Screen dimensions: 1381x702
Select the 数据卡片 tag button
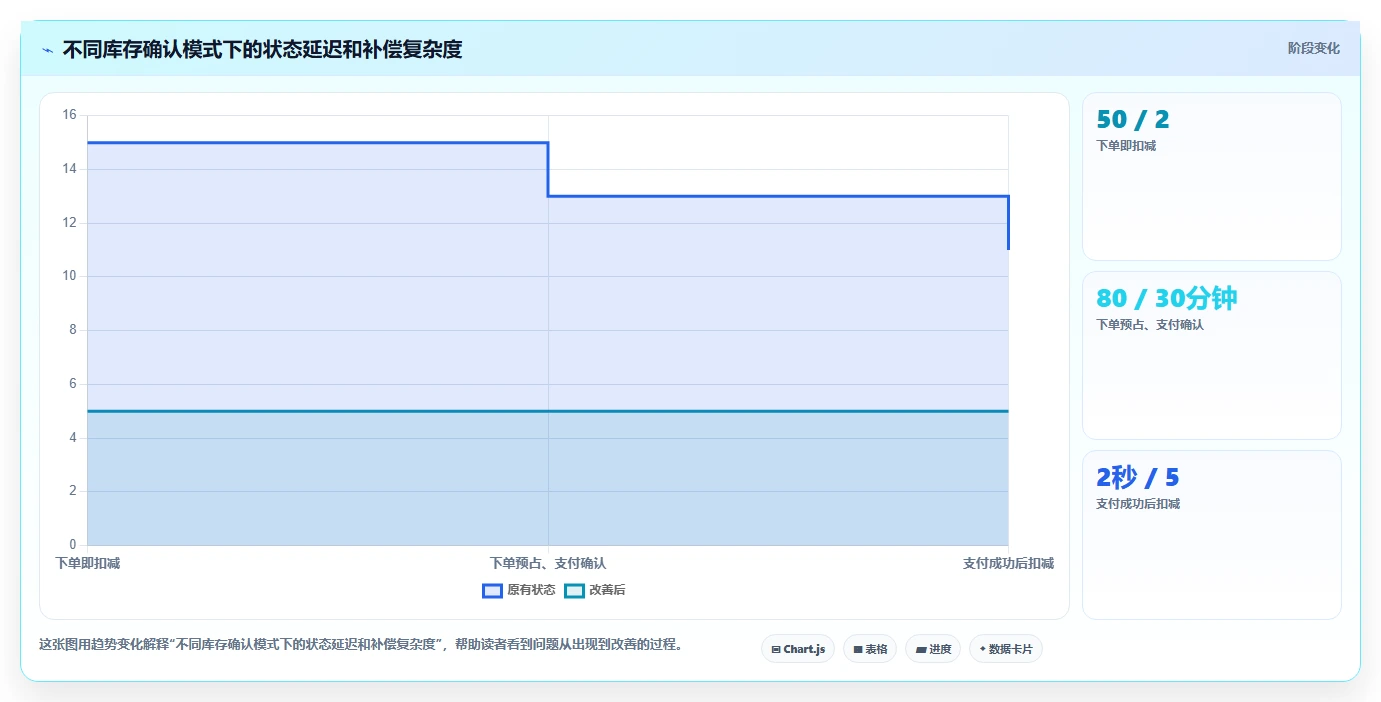[1006, 649]
